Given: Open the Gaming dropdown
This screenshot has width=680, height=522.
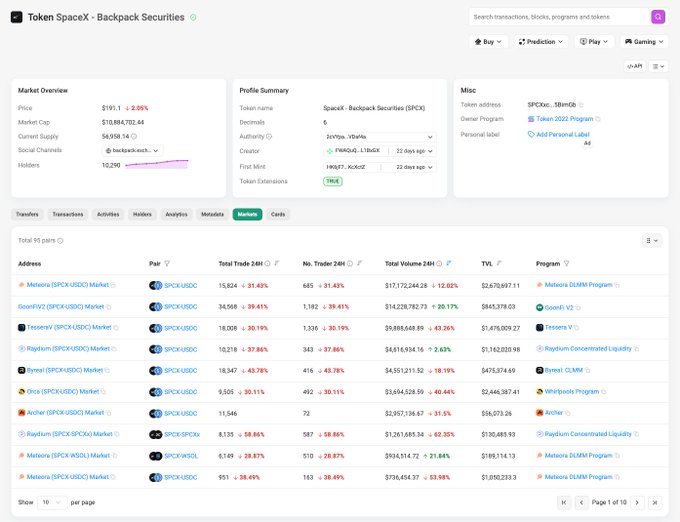Looking at the screenshot, I should tap(644, 42).
